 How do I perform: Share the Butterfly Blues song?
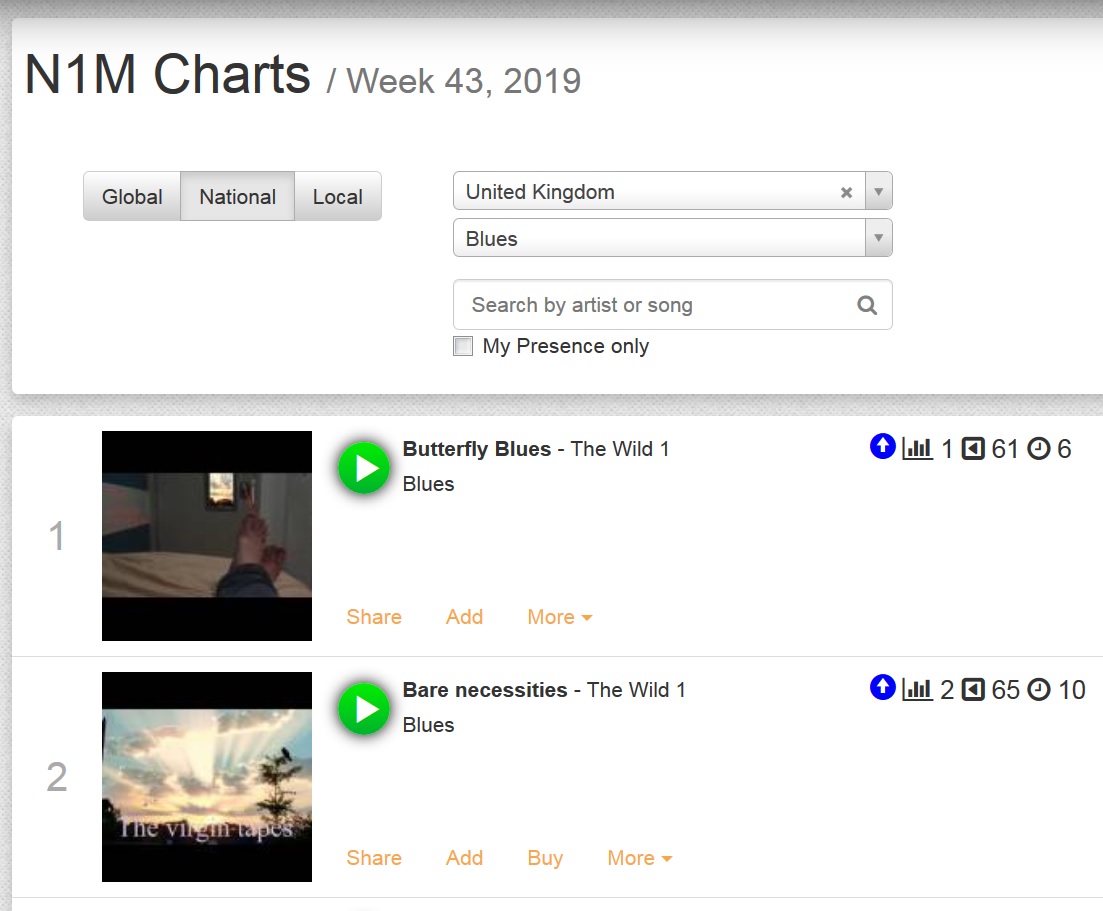tap(374, 617)
